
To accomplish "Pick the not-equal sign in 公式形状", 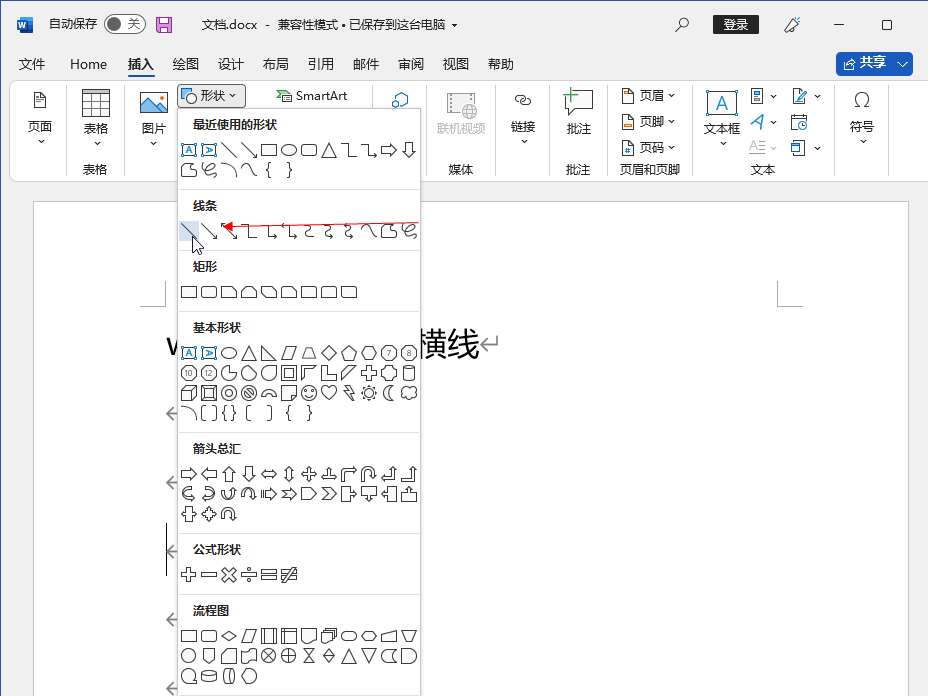I will click(x=289, y=575).
